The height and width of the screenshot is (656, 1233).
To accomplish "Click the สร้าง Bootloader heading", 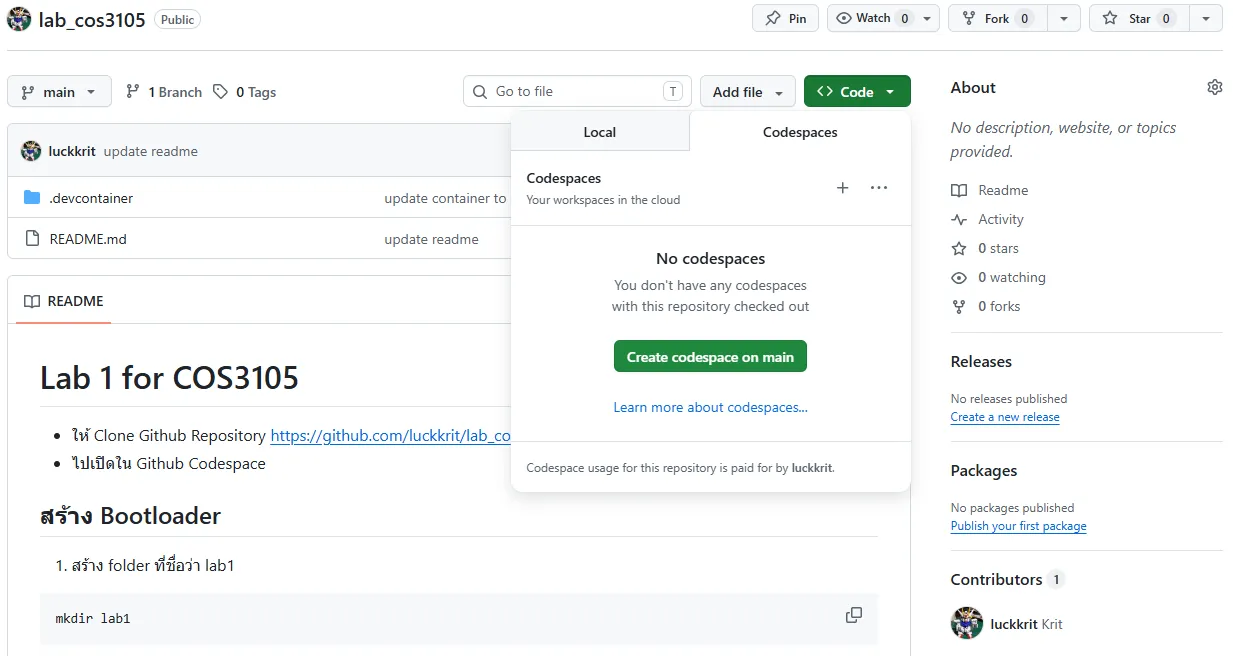I will (130, 516).
